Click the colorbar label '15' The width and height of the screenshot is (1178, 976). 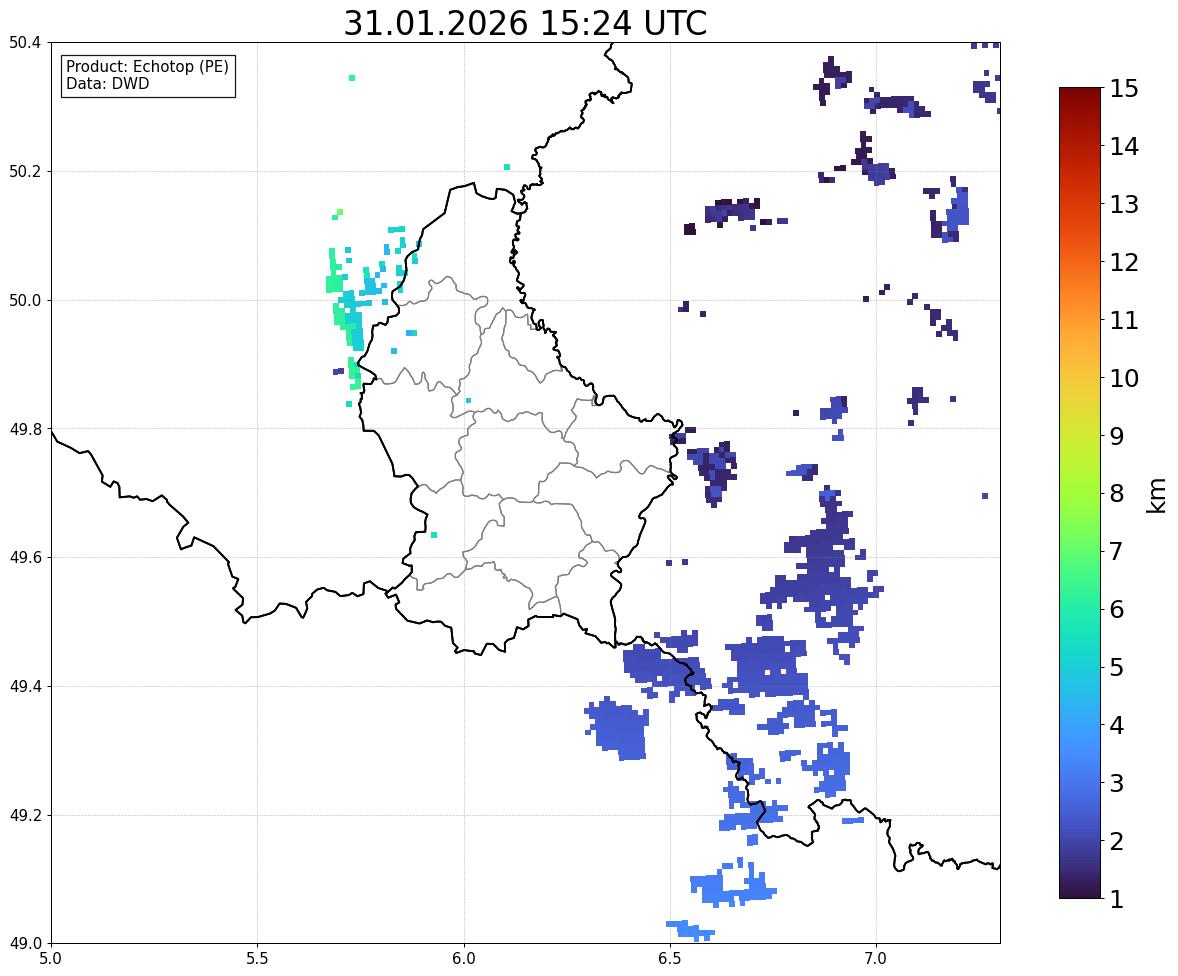pyautogui.click(x=1124, y=89)
